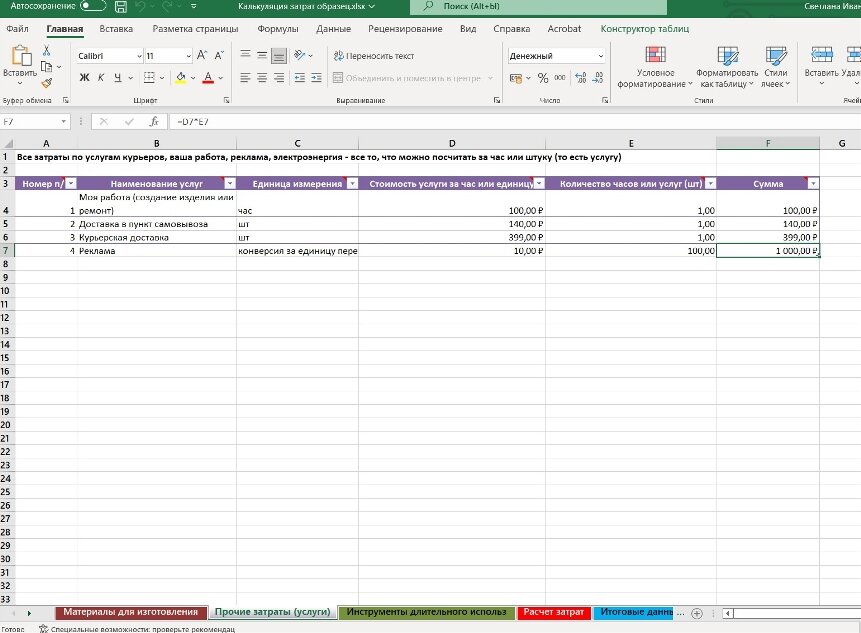The image size is (861, 633).
Task: Click the Save floppy disk icon
Action: click(120, 7)
